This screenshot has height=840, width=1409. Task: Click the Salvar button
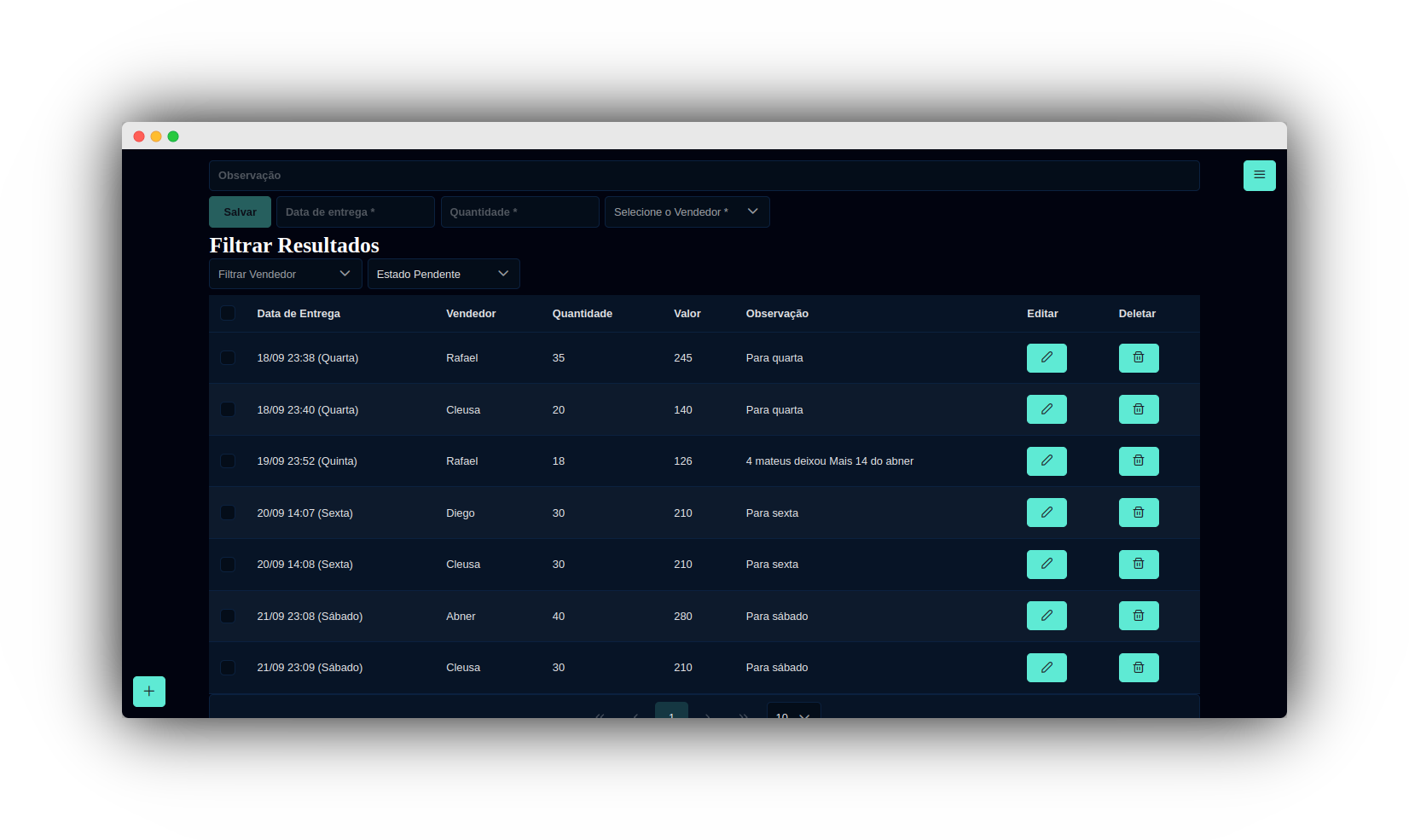point(240,212)
